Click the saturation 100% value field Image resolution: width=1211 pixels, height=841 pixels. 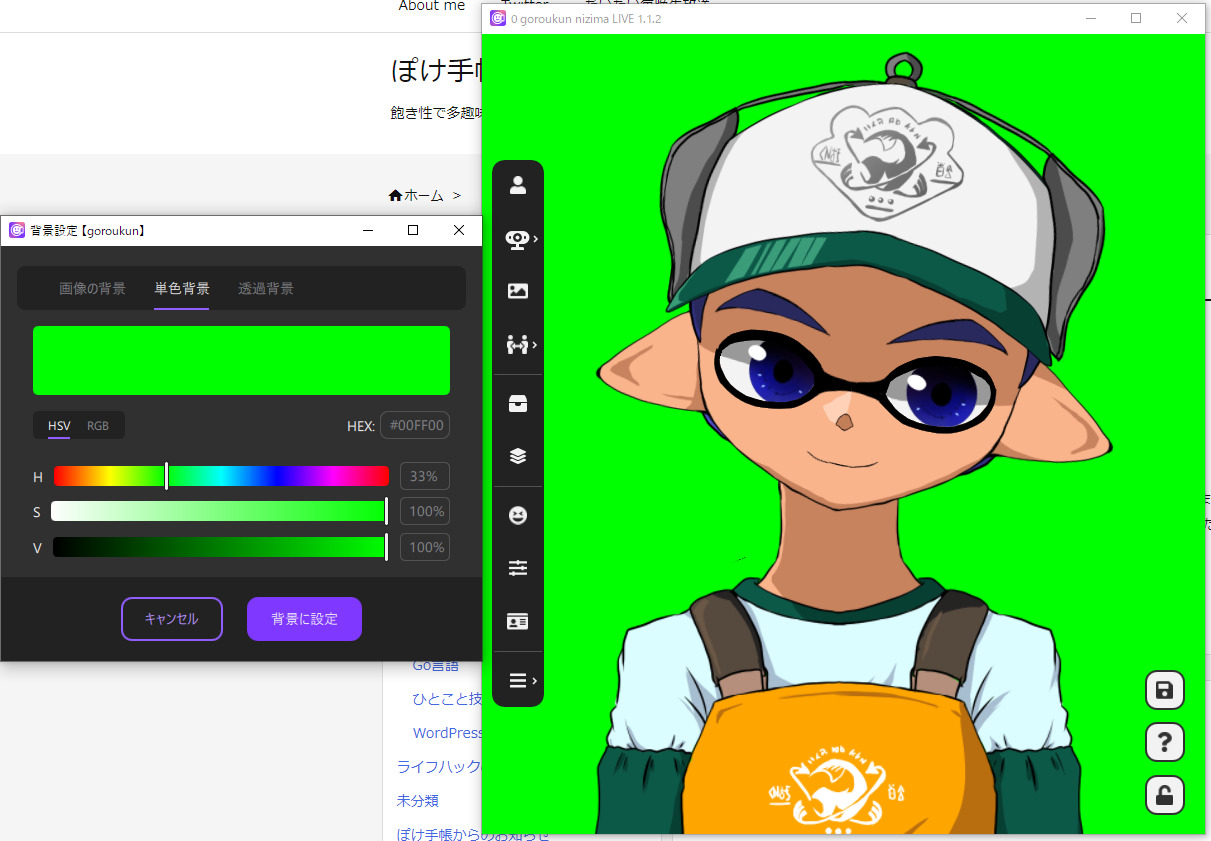424,512
